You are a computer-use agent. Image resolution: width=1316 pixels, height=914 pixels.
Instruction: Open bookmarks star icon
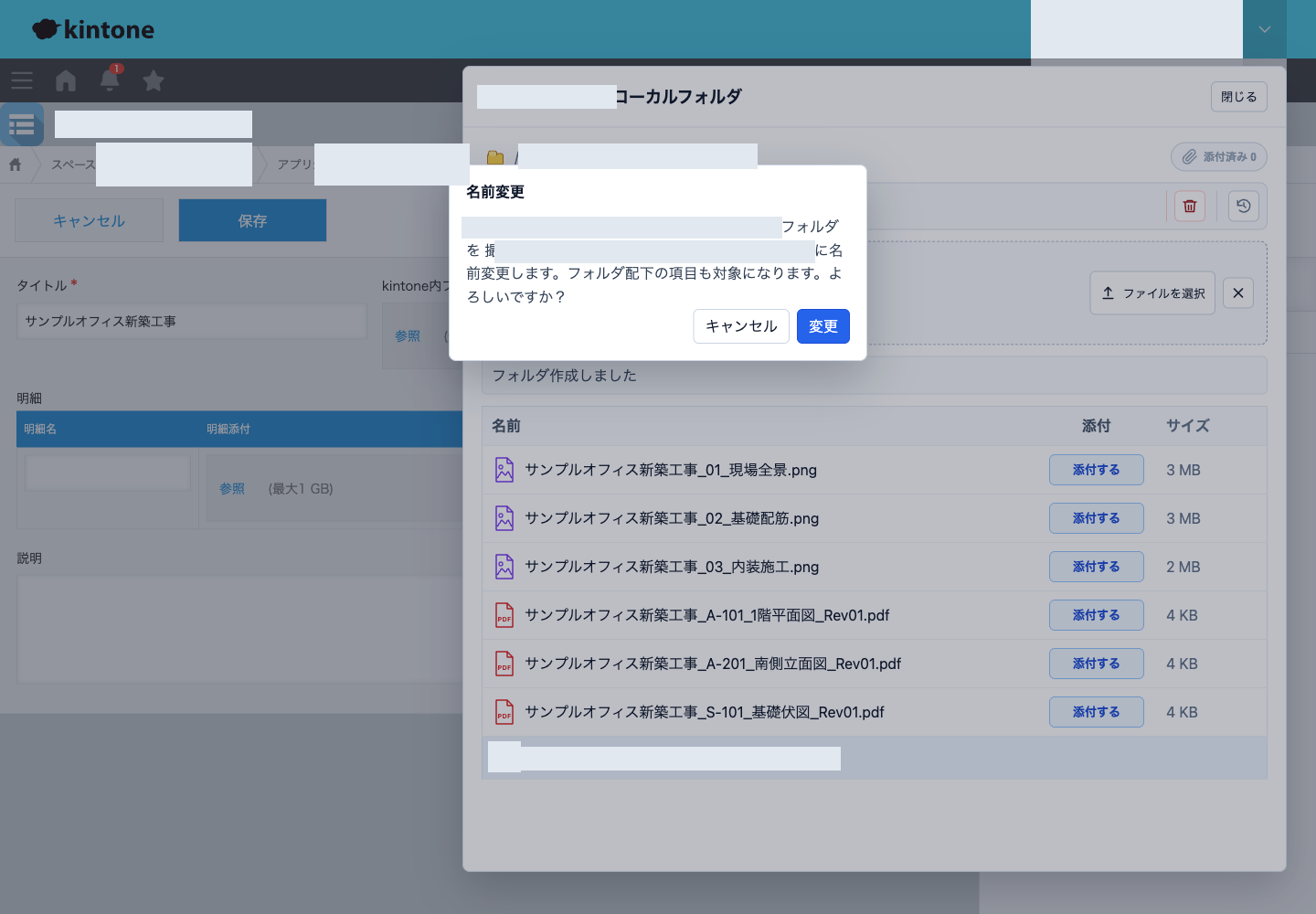154,80
